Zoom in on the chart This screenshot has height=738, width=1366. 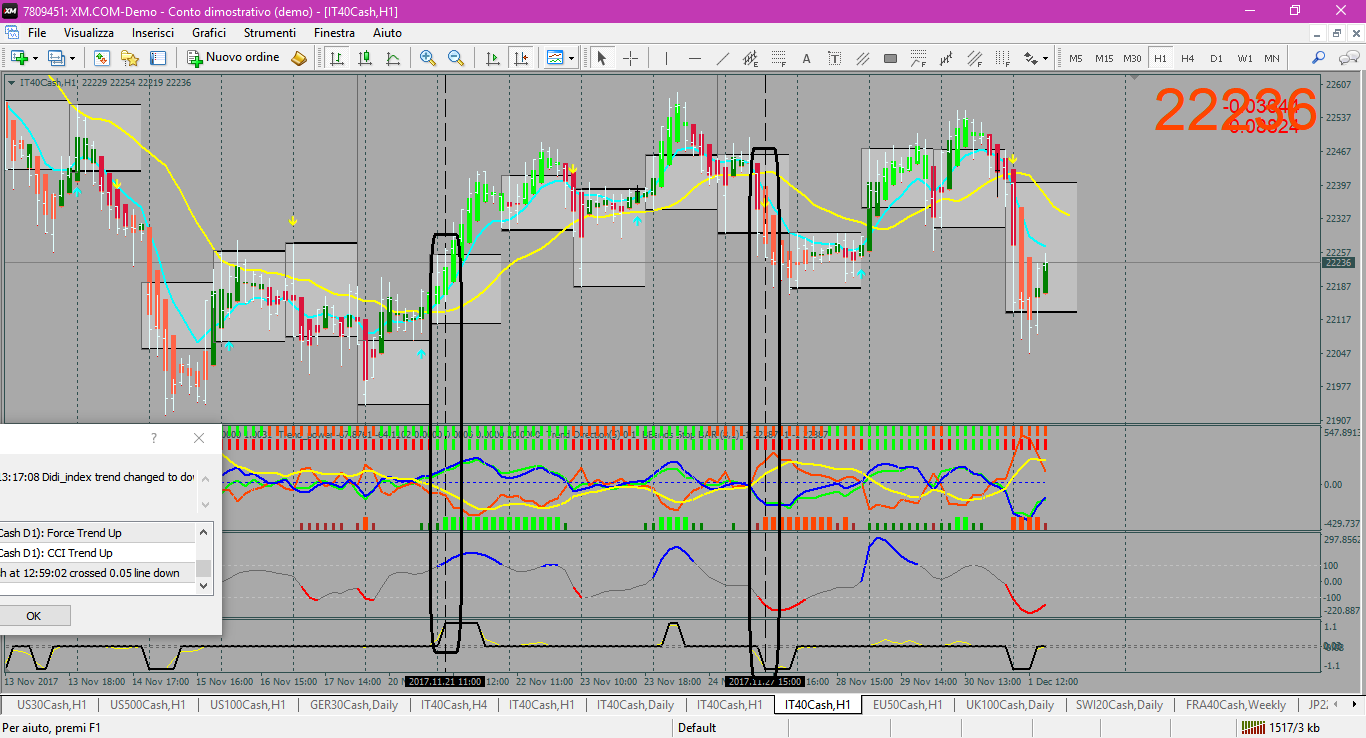click(428, 58)
